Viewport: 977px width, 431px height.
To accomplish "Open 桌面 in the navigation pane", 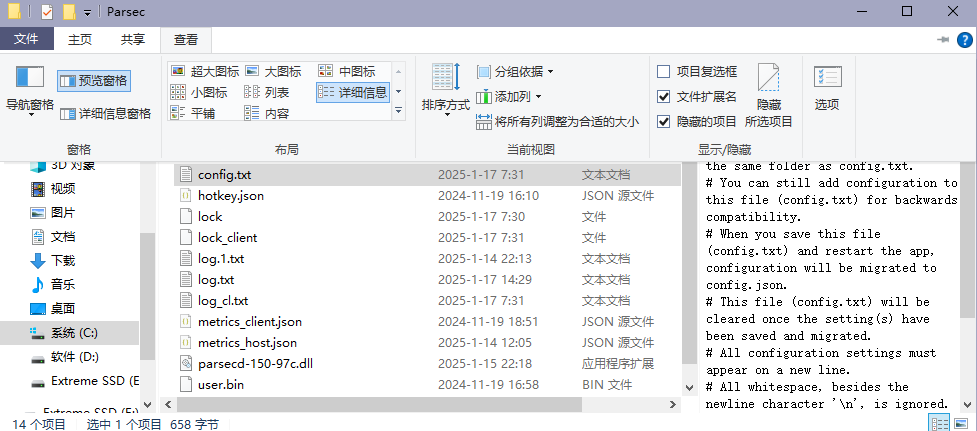I will click(x=62, y=309).
